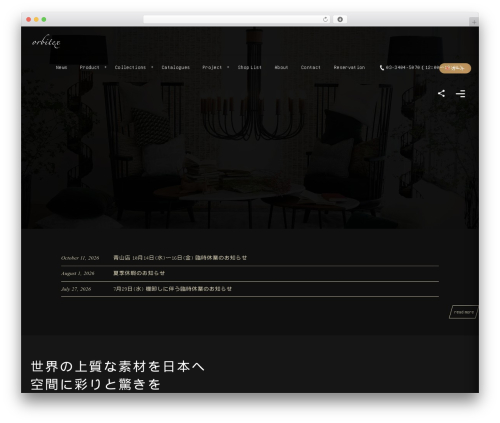Click the orbitex logo
The height and width of the screenshot is (423, 500).
[x=46, y=42]
